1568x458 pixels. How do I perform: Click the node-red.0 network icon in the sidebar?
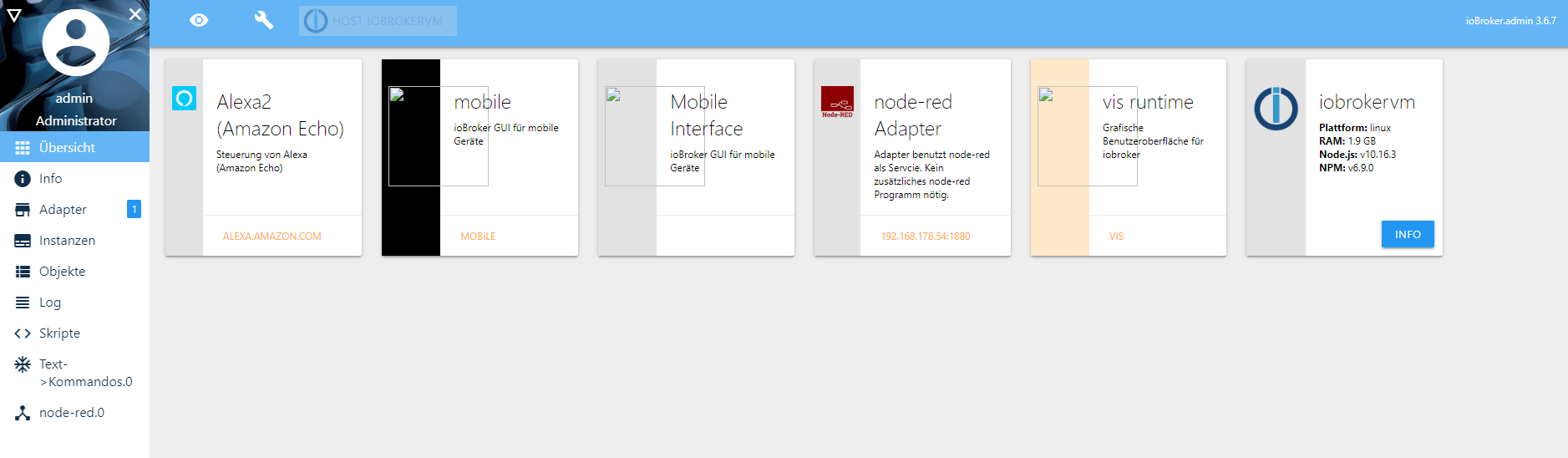tap(23, 413)
